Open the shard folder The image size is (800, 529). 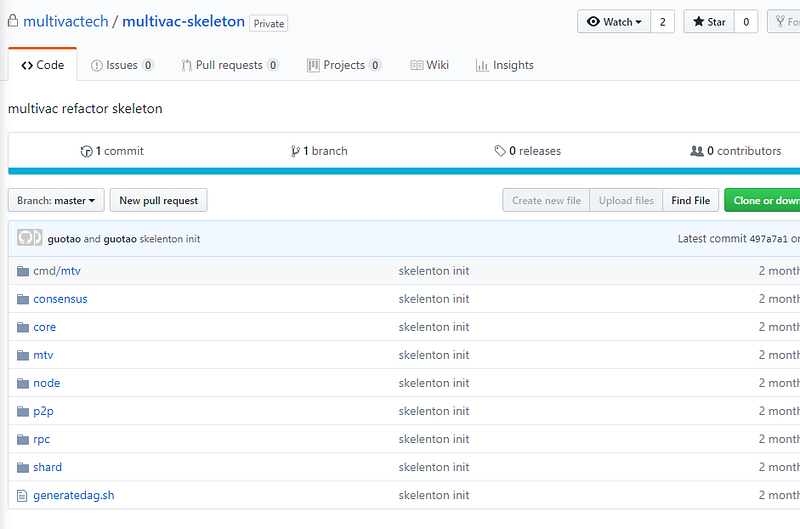47,467
